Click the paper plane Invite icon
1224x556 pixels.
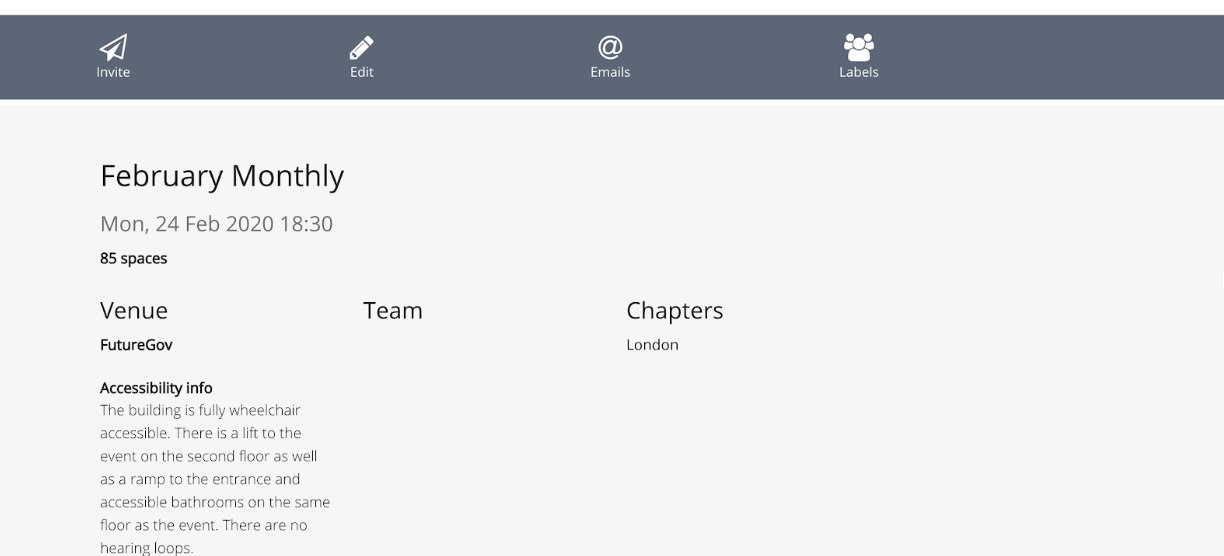113,47
